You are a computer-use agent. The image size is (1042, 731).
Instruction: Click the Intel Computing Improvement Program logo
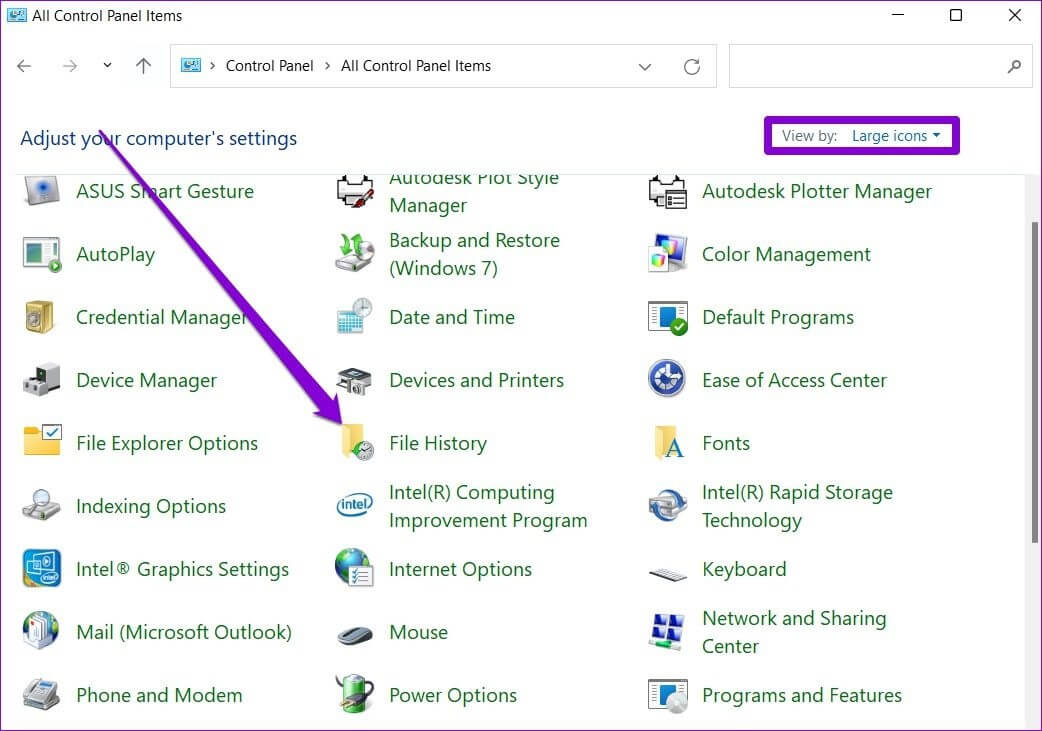354,505
